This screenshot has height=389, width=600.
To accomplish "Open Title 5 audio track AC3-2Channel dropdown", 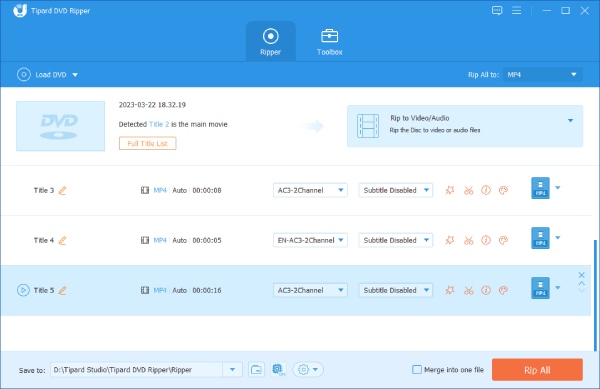I will point(310,290).
